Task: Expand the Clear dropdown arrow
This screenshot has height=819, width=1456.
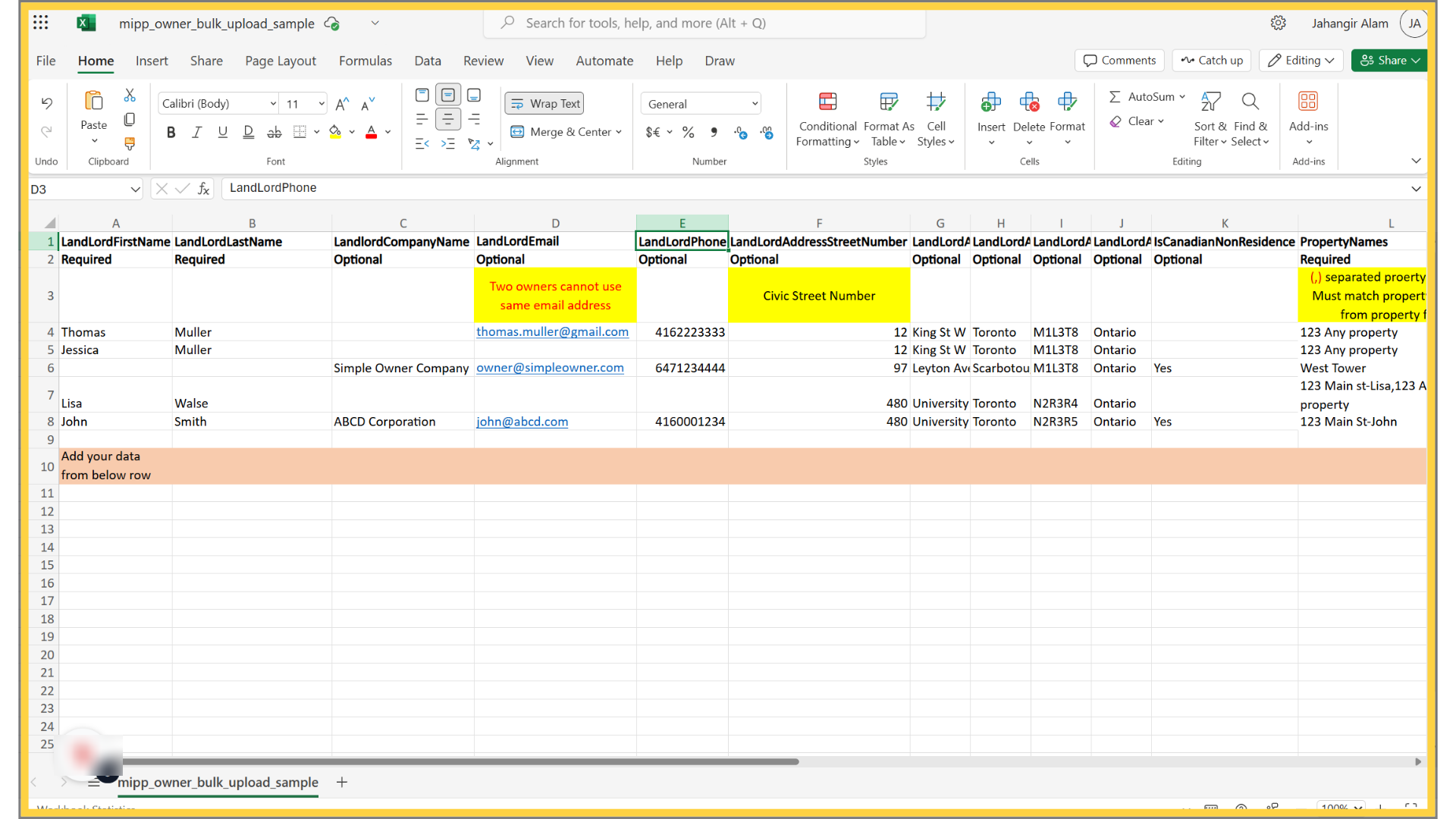Action: tap(1160, 121)
